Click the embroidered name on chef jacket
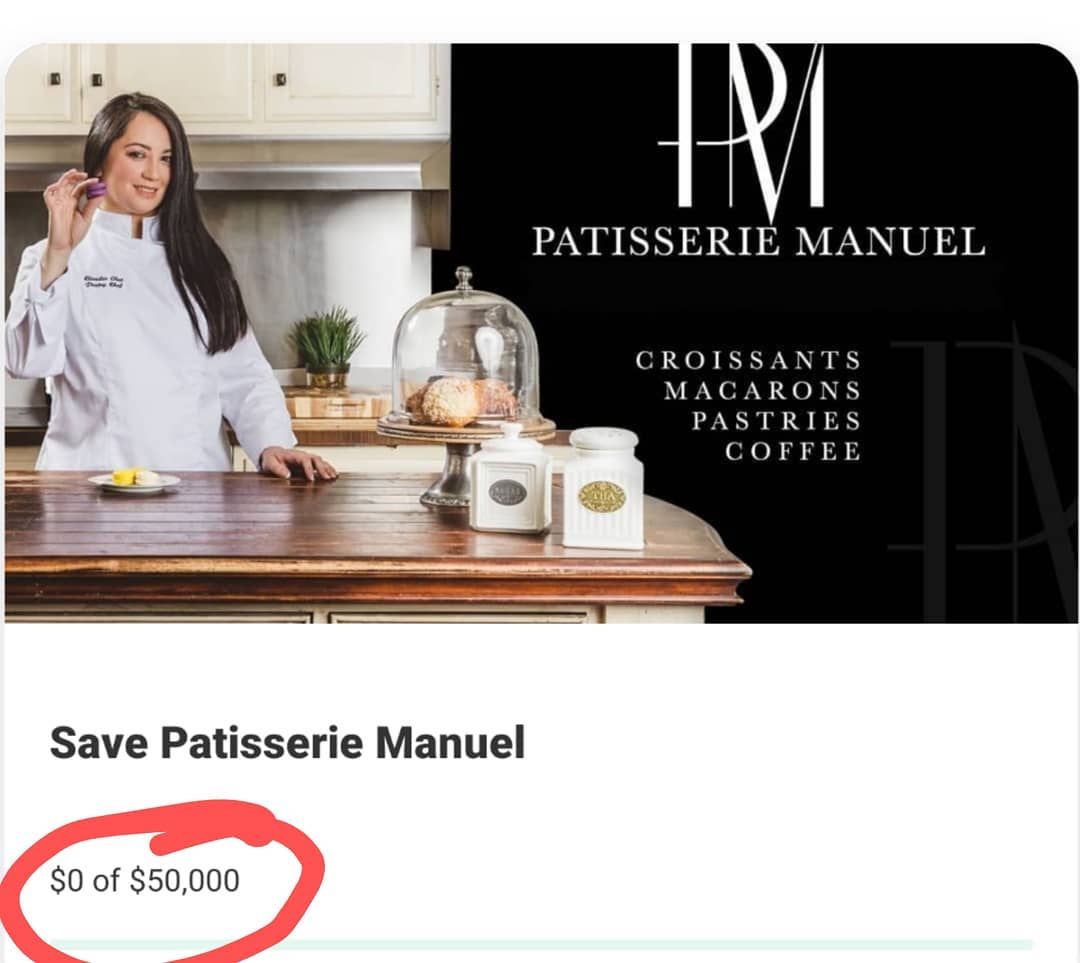The height and width of the screenshot is (963, 1080). pyautogui.click(x=103, y=281)
